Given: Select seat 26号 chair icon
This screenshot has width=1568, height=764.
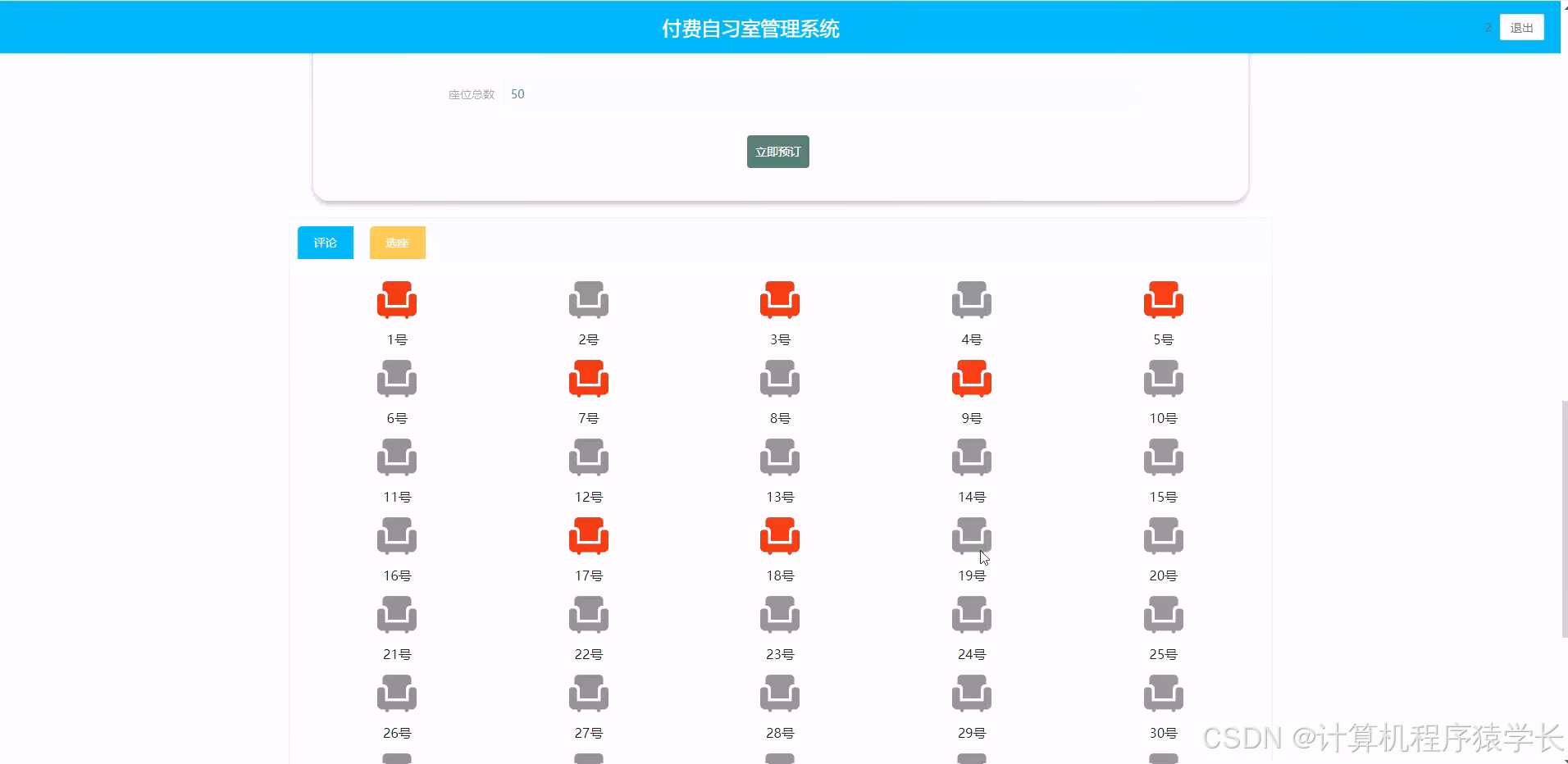Looking at the screenshot, I should pos(397,694).
